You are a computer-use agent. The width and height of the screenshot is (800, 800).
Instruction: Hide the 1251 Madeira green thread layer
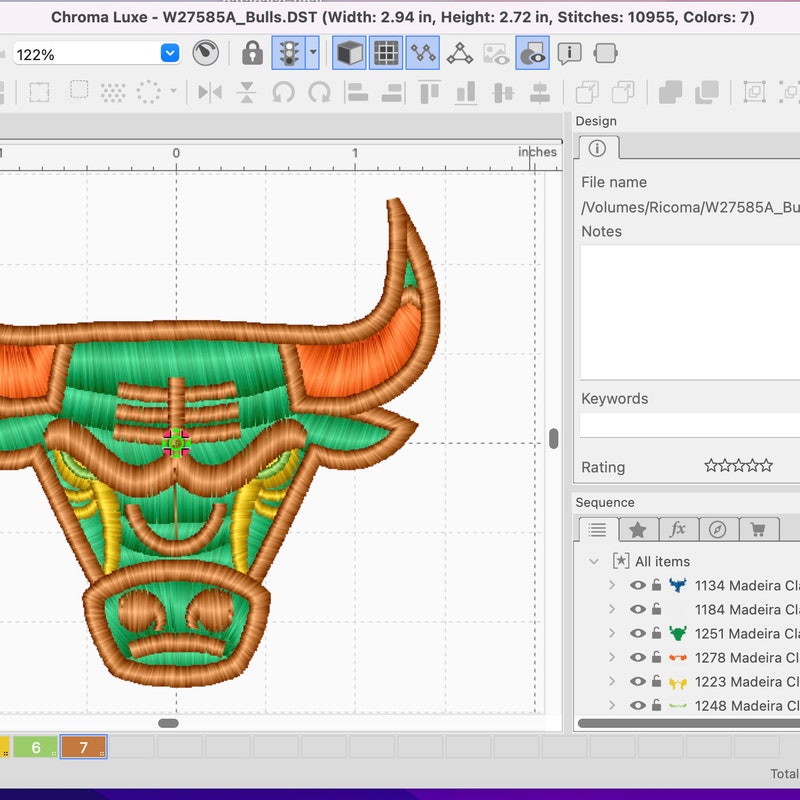(637, 633)
